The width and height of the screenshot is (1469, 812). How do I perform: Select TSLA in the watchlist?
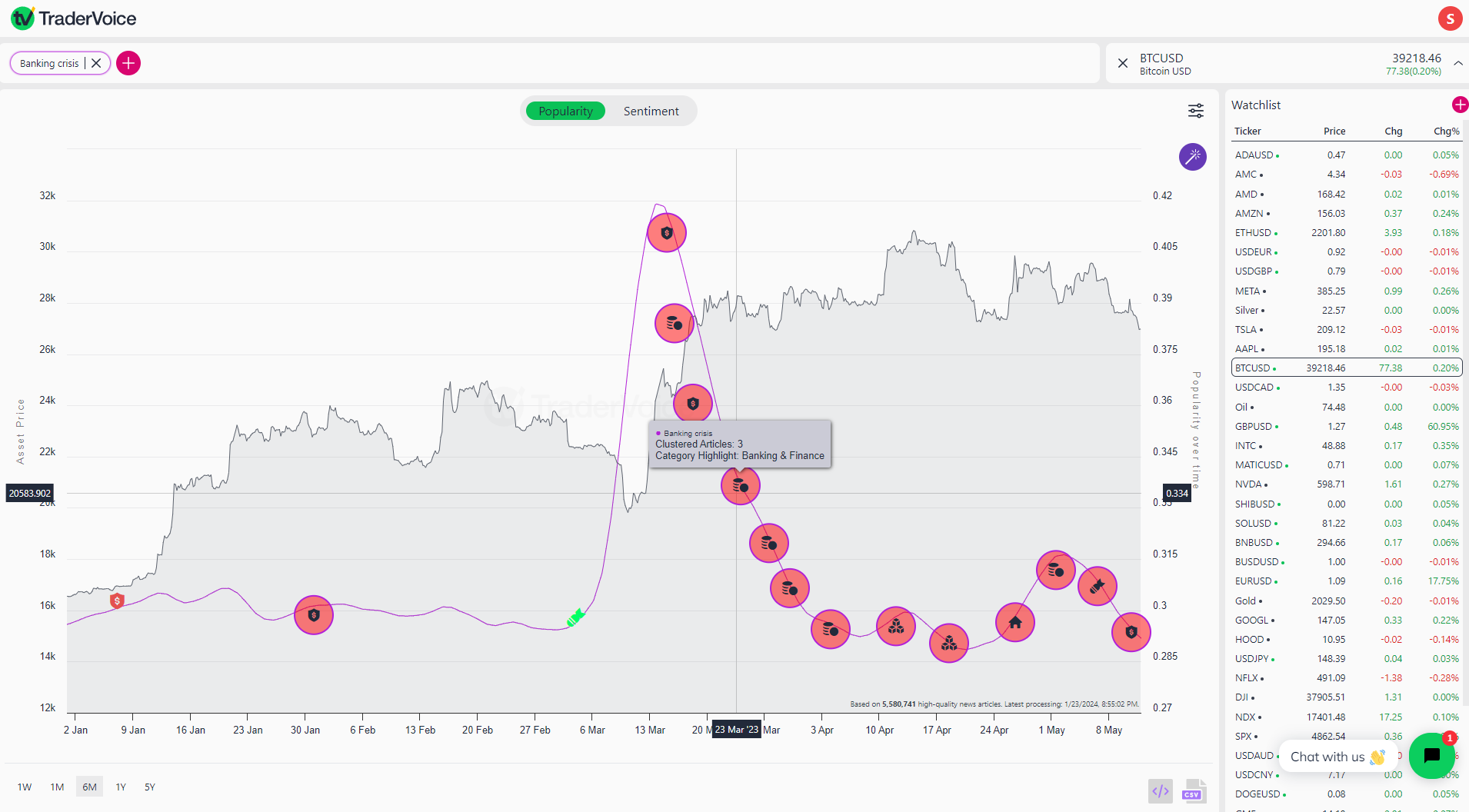point(1347,329)
